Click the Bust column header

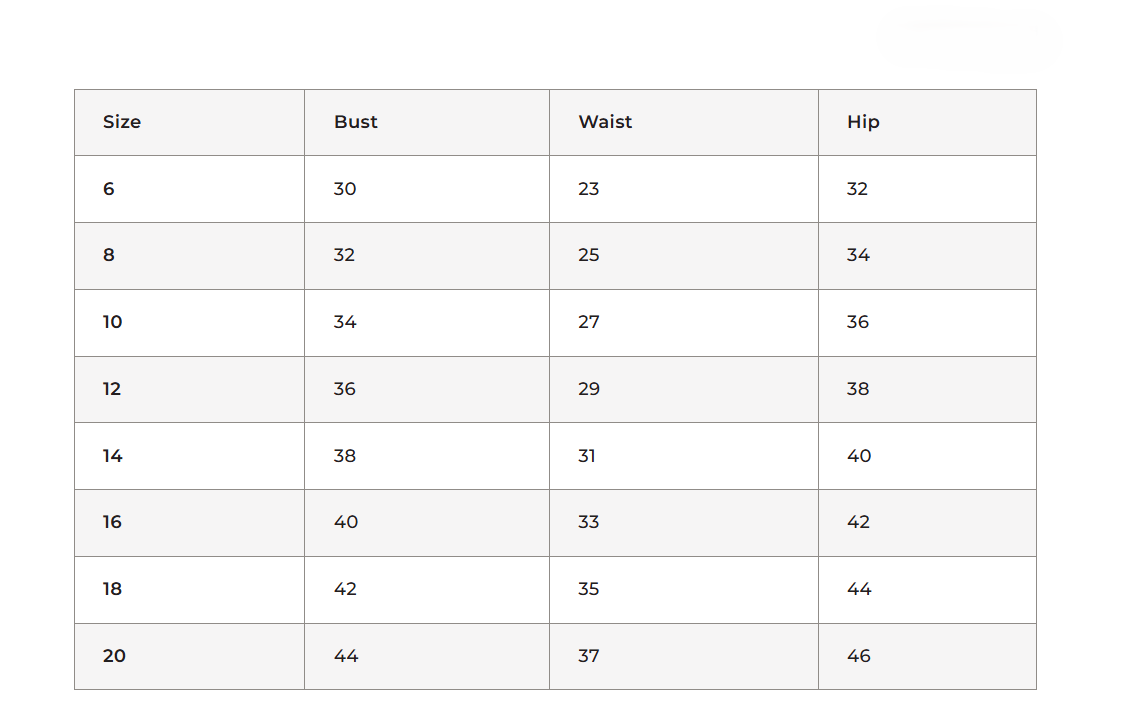355,122
